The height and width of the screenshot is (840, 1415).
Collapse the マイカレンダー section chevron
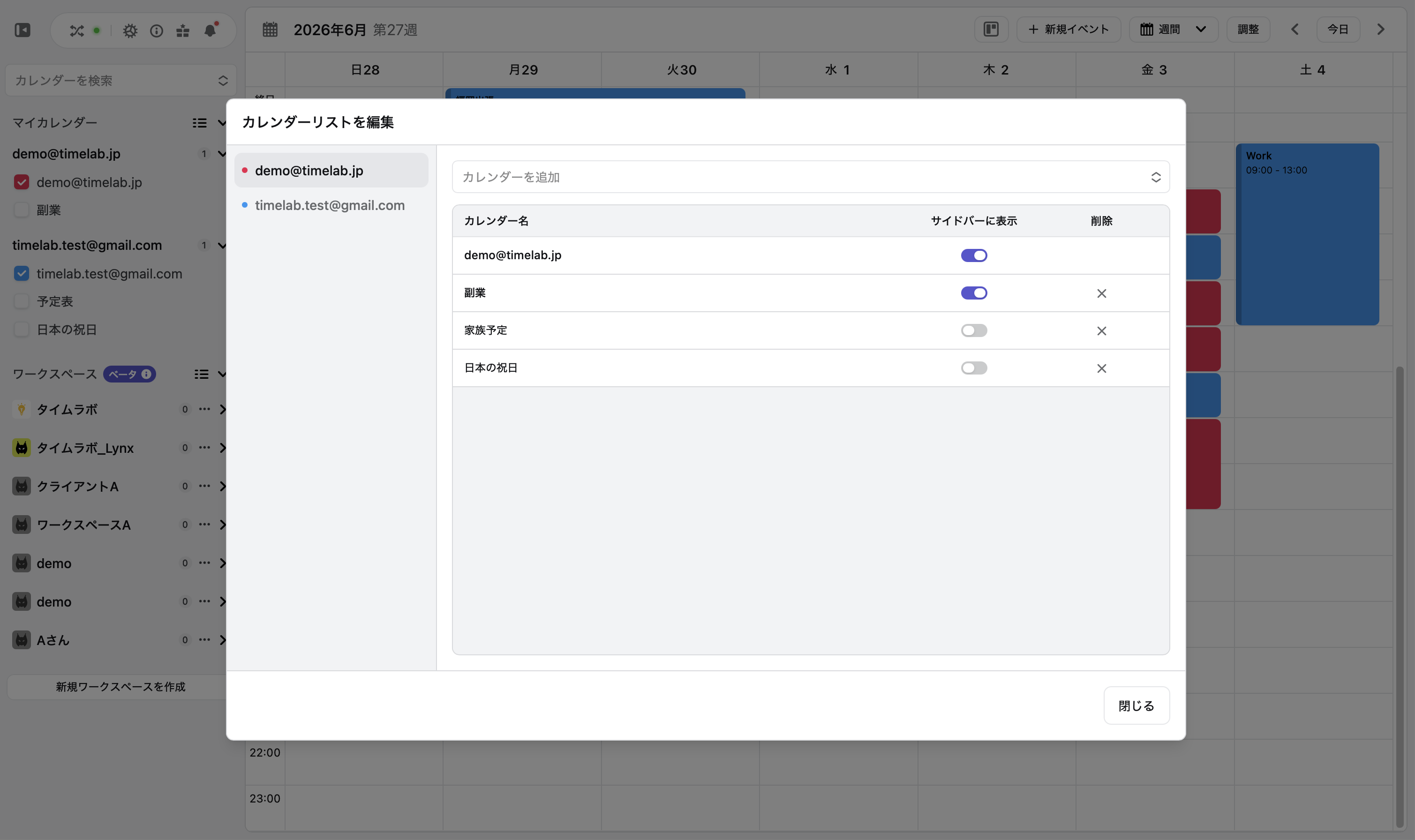click(222, 123)
